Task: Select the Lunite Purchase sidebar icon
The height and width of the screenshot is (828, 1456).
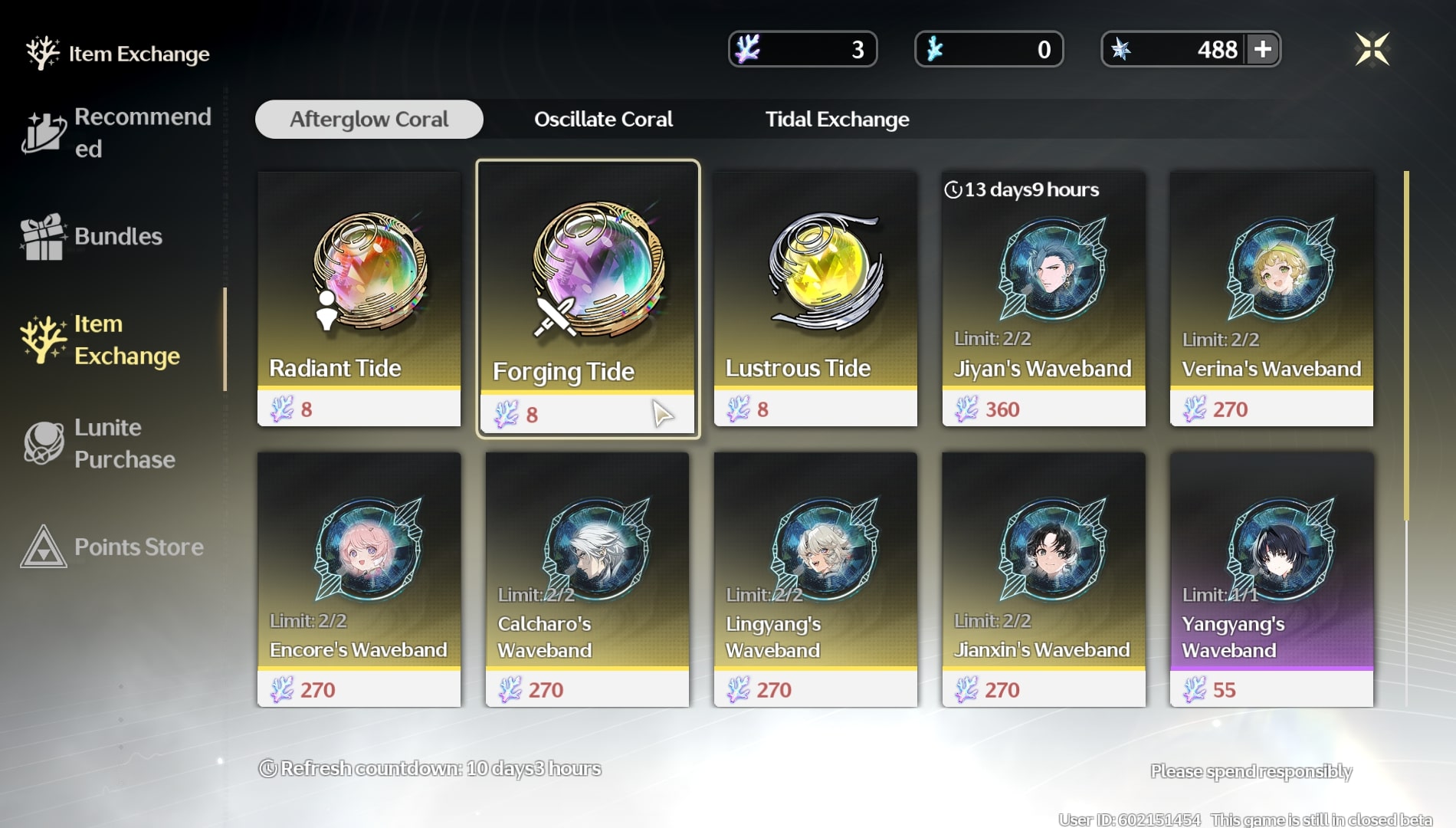Action: pyautogui.click(x=44, y=443)
